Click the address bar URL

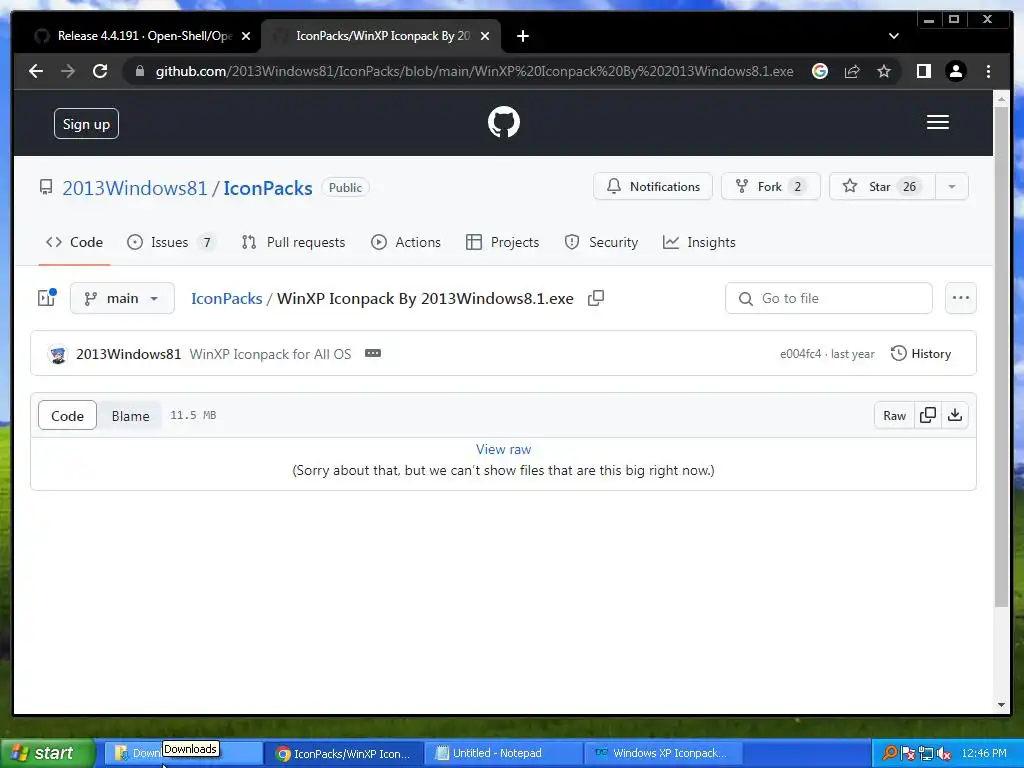(475, 71)
